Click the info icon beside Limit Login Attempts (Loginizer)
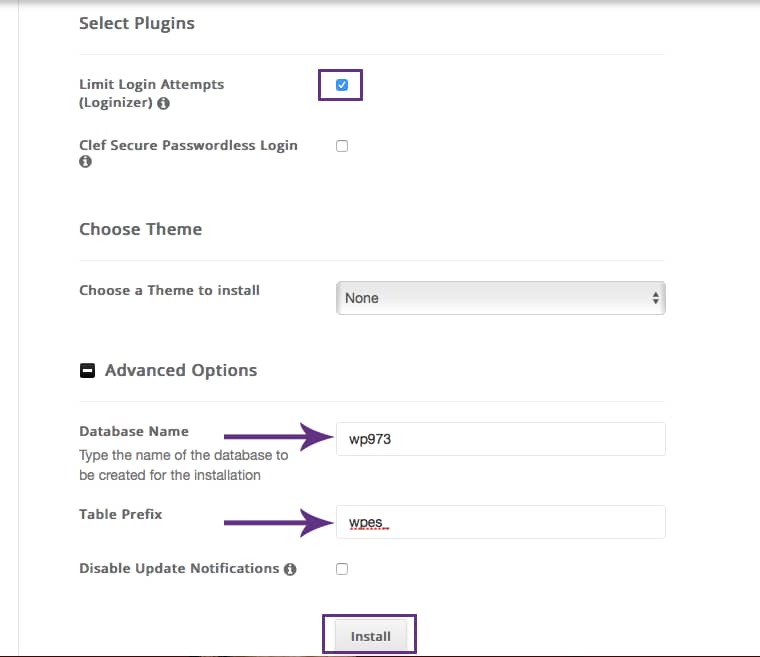 tap(163, 103)
